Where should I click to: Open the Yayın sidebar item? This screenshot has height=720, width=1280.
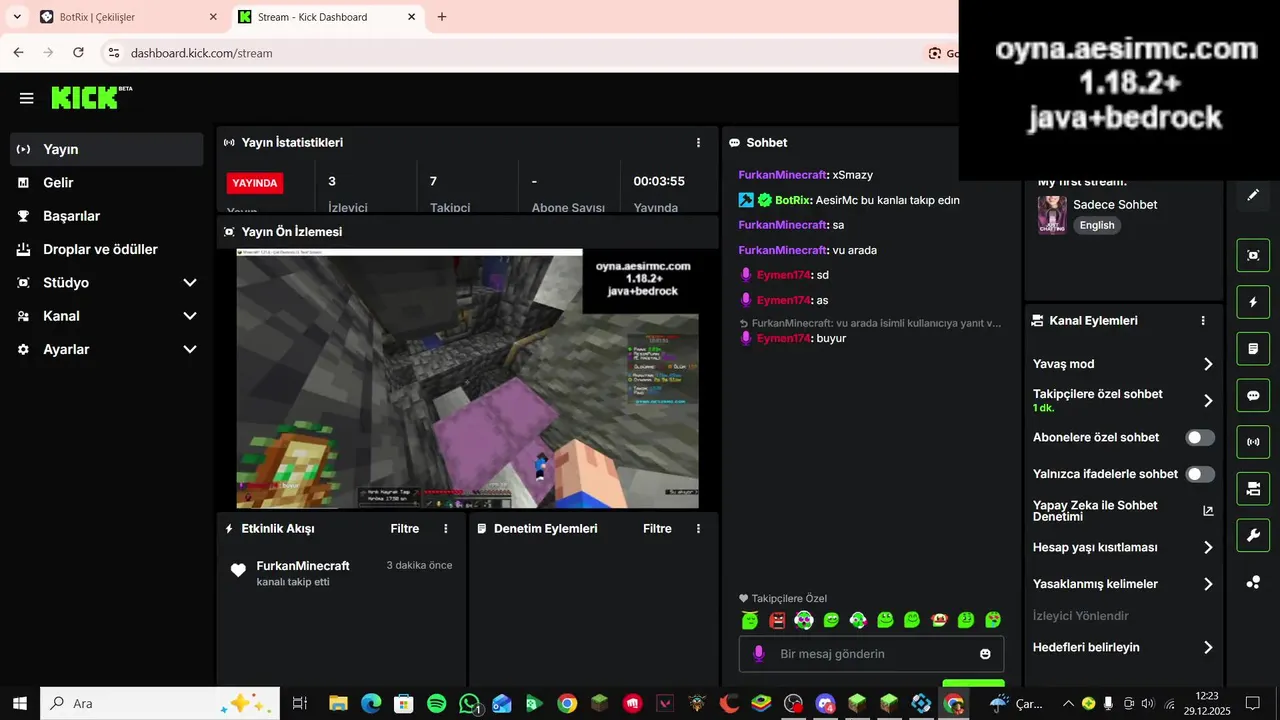107,149
